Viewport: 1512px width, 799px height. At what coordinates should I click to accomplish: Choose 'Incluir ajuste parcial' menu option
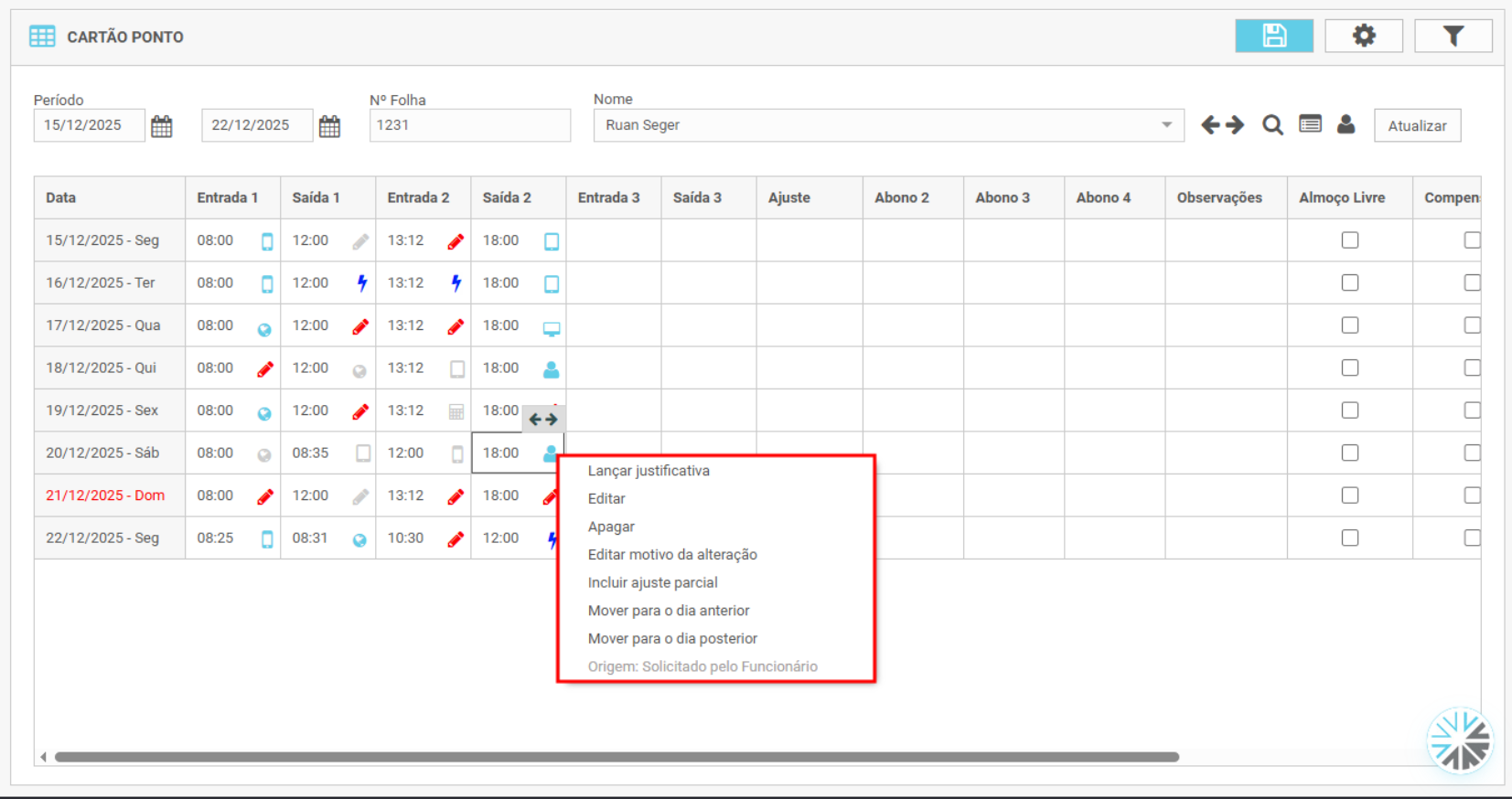(x=652, y=582)
